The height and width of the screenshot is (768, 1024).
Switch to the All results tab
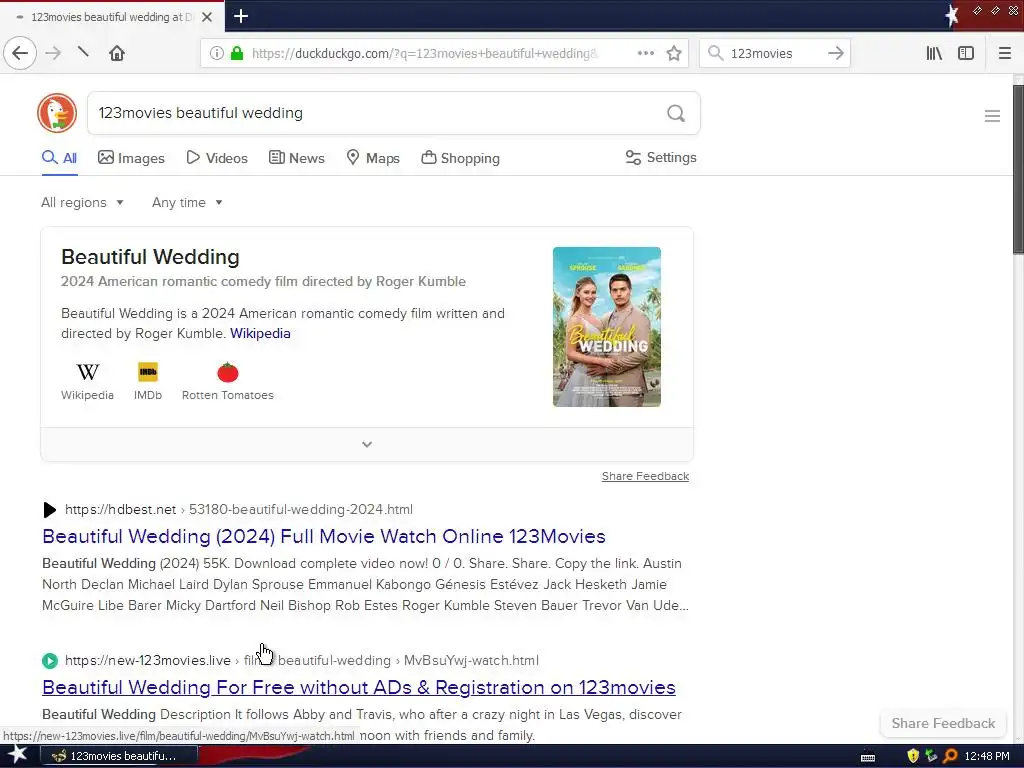click(59, 158)
